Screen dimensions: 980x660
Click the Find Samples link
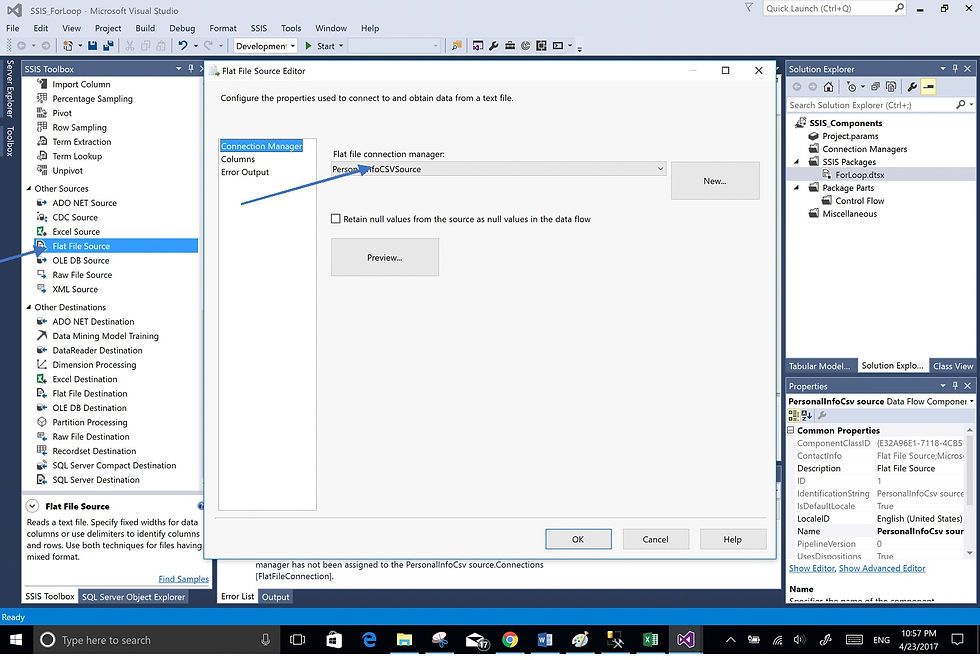(x=184, y=579)
